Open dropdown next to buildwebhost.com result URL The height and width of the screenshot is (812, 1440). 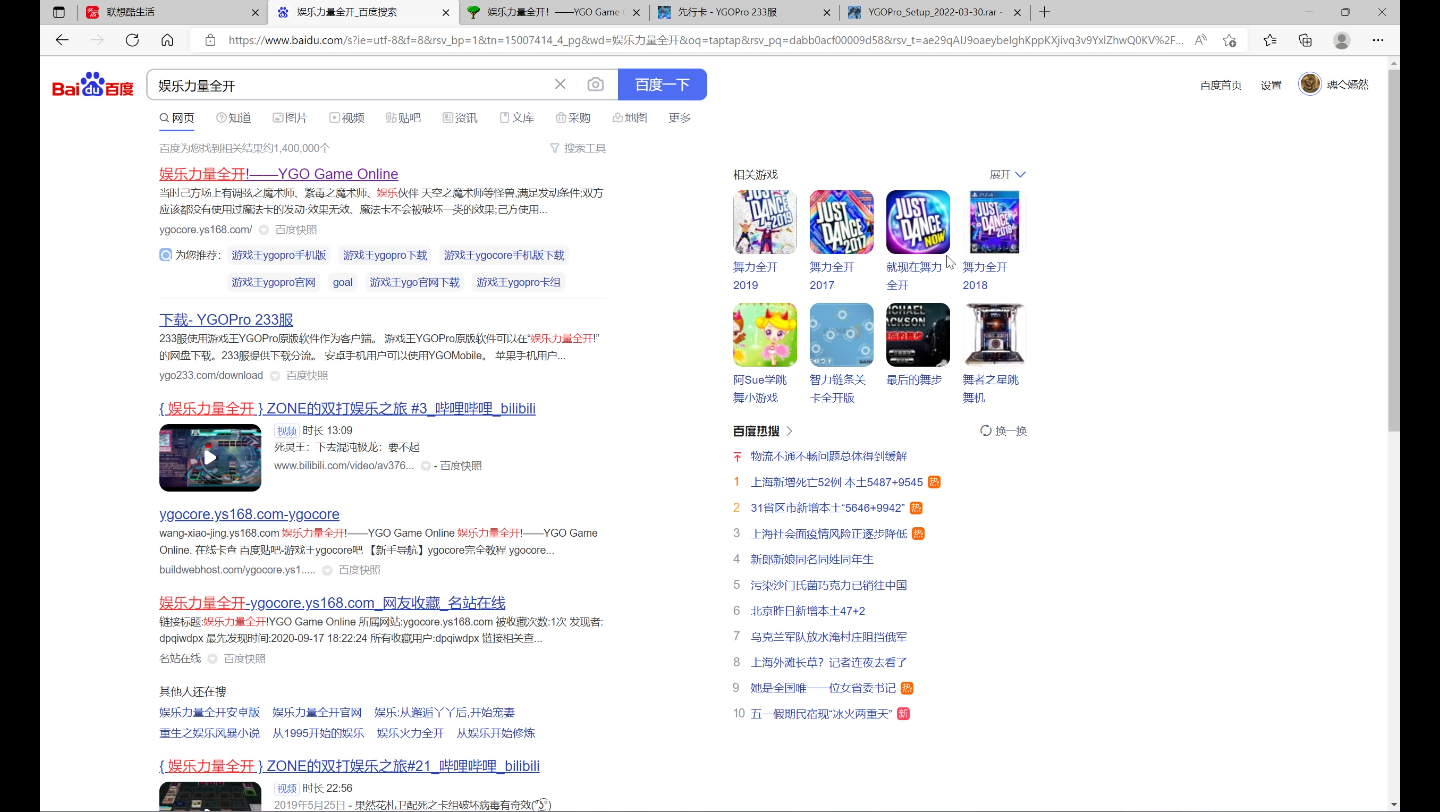coord(326,570)
